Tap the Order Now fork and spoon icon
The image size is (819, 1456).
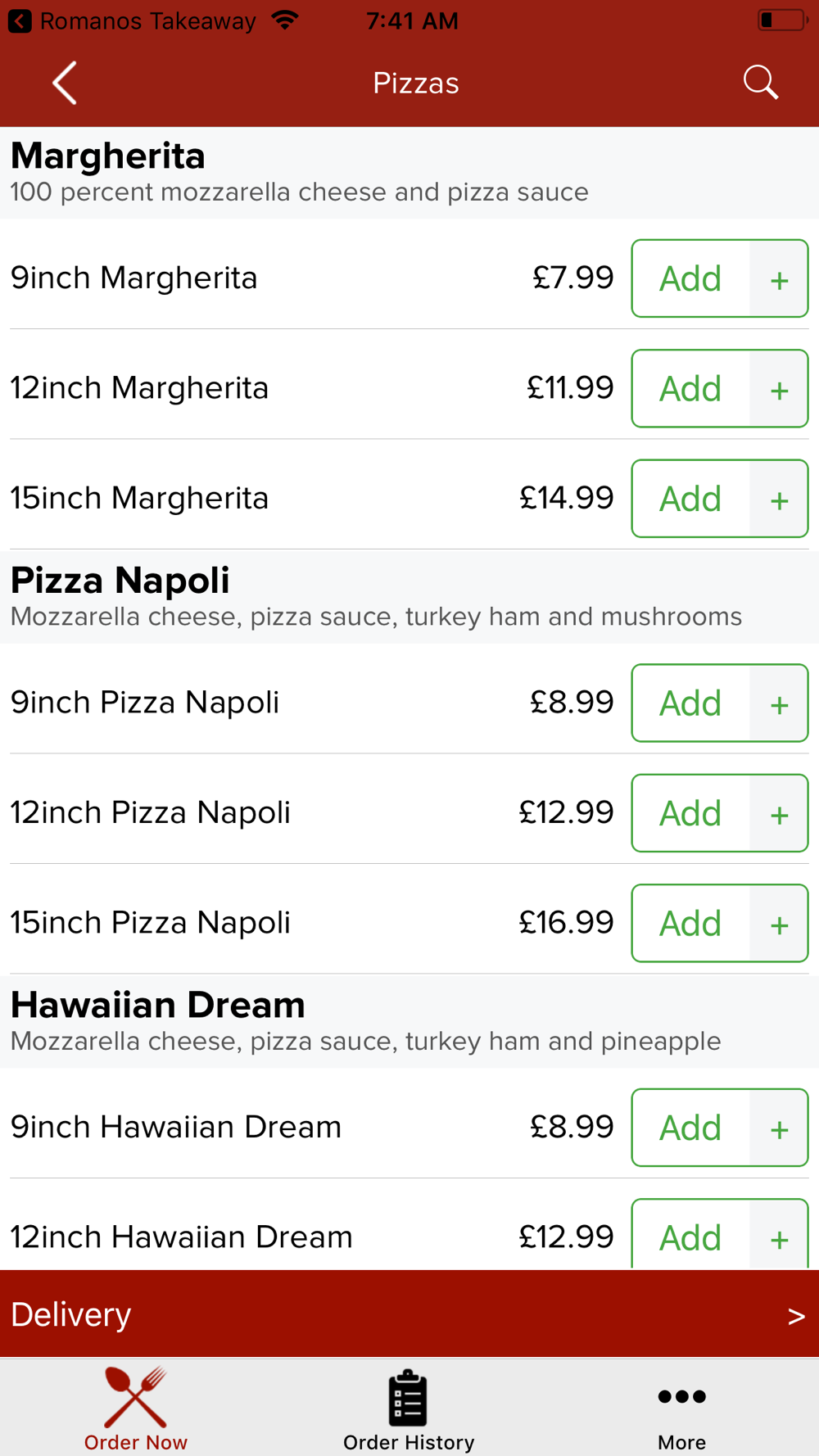pos(136,1397)
